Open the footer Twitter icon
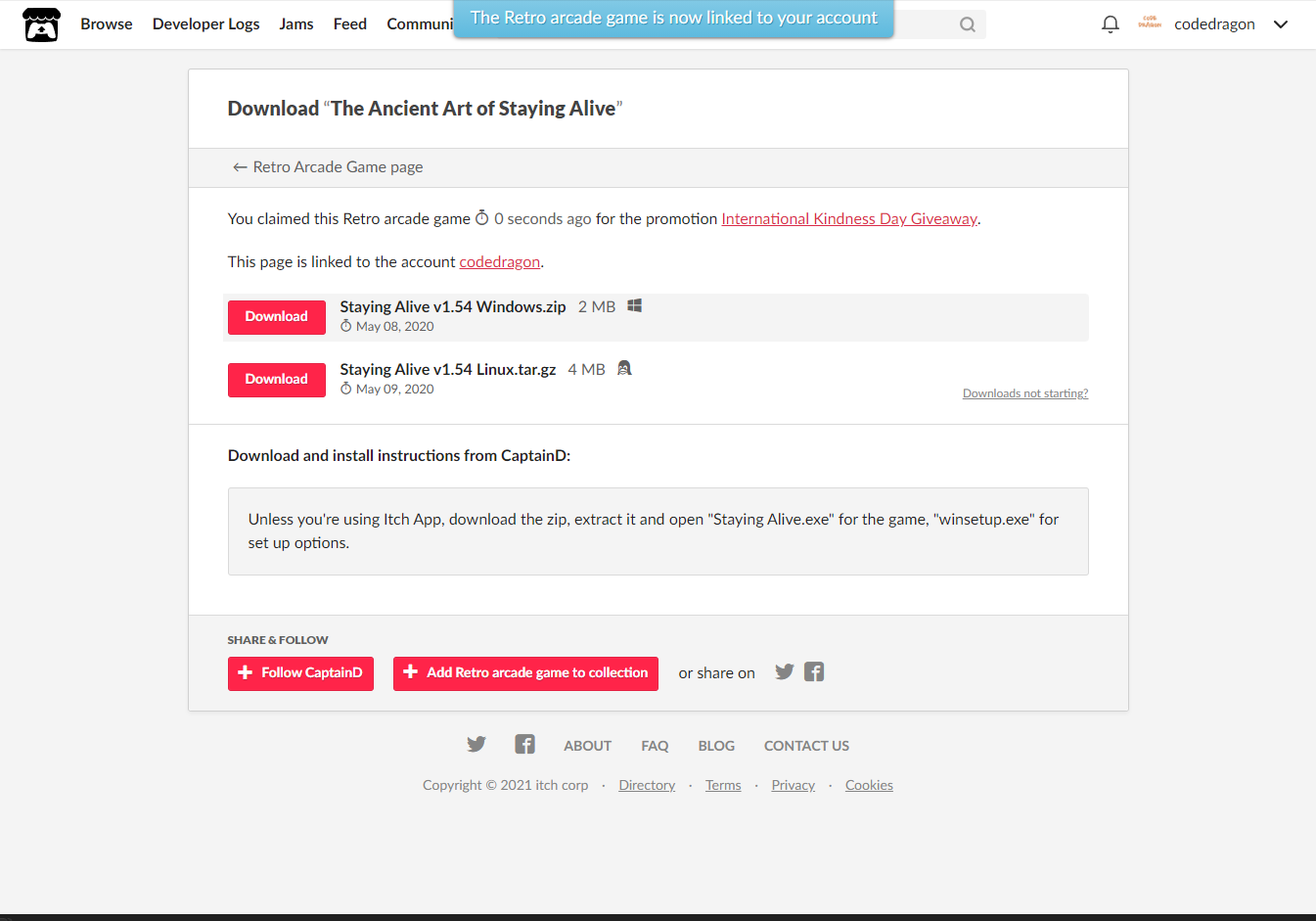The height and width of the screenshot is (921, 1316). coord(476,745)
